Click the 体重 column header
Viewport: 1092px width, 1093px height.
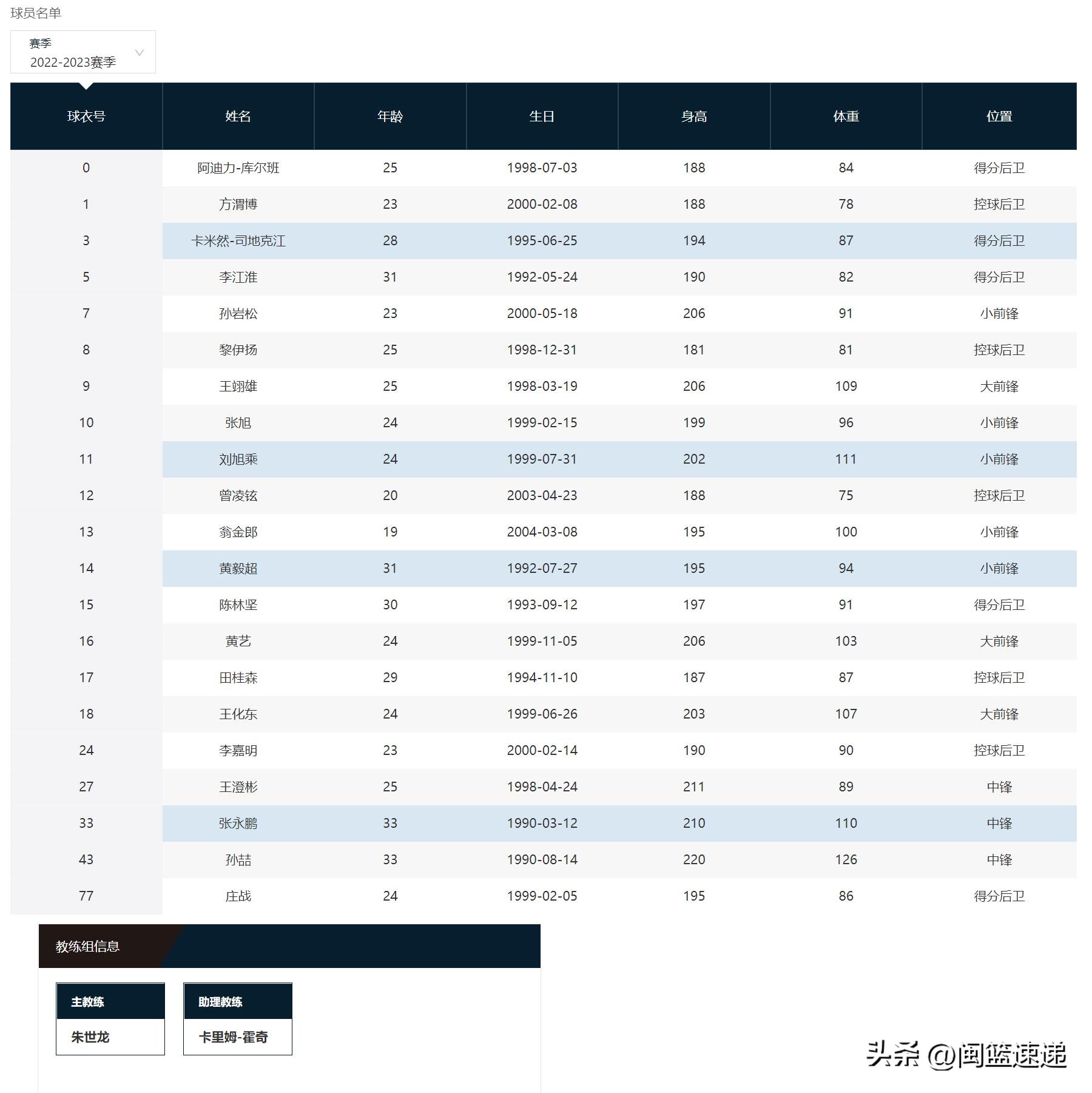pos(846,116)
